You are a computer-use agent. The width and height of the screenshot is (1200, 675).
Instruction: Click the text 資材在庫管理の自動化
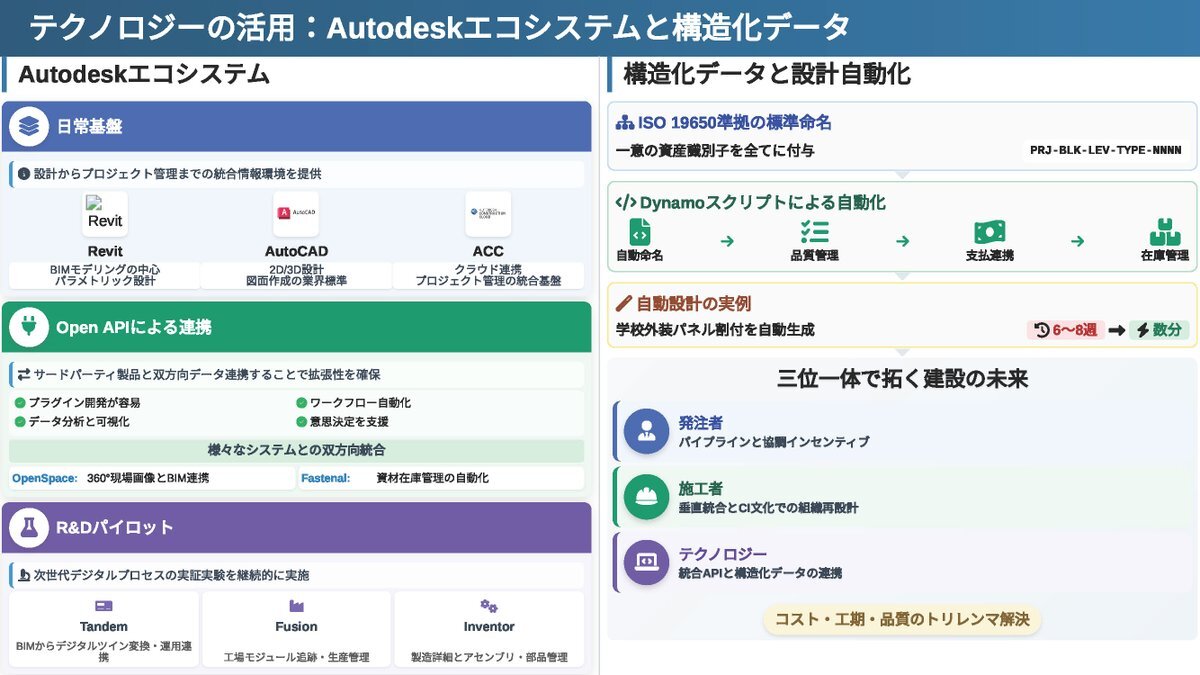click(433, 478)
